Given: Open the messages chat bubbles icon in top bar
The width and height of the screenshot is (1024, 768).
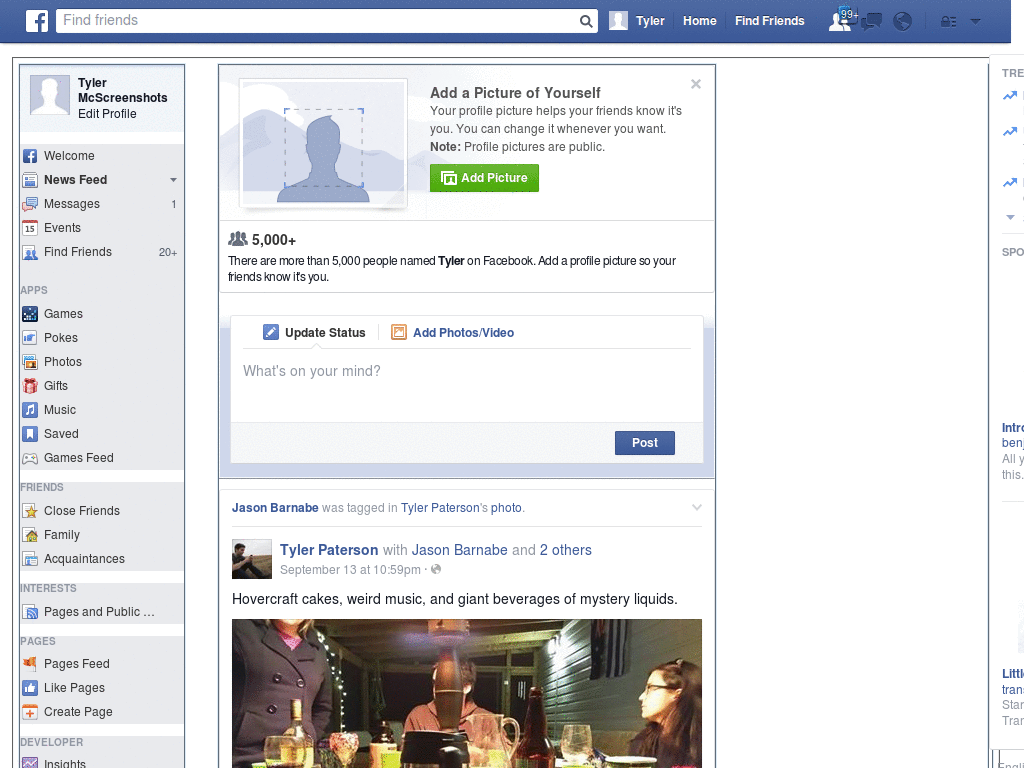Looking at the screenshot, I should (871, 21).
